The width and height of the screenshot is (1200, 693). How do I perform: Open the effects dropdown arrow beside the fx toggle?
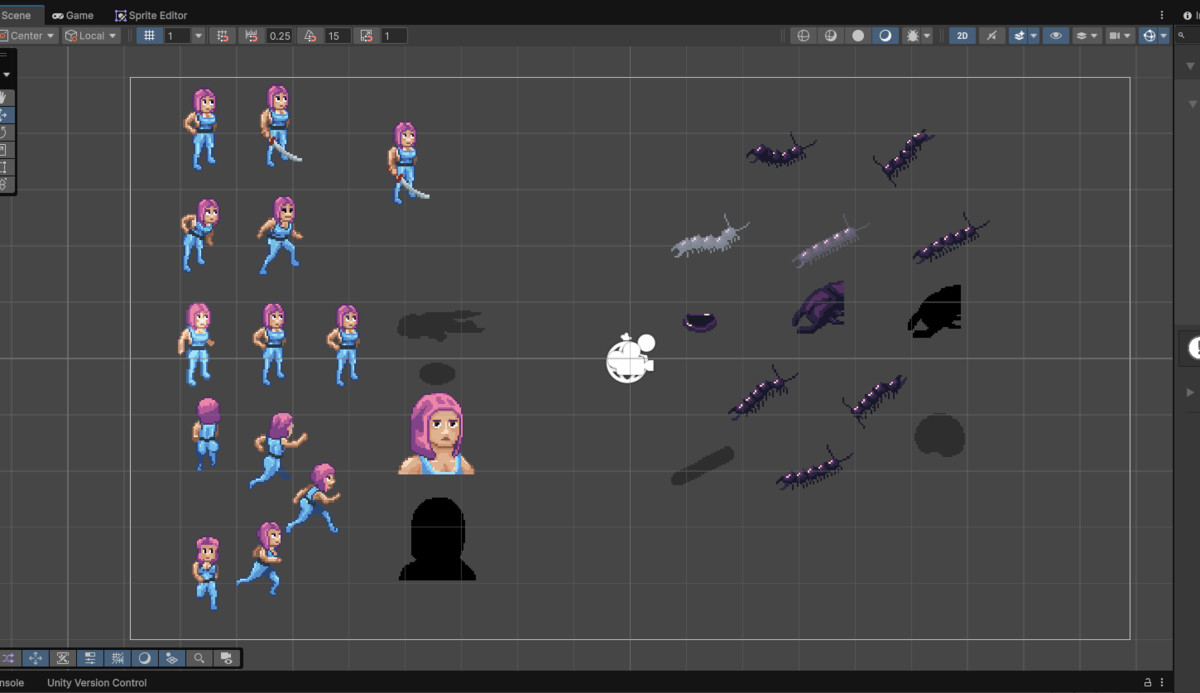(1033, 36)
